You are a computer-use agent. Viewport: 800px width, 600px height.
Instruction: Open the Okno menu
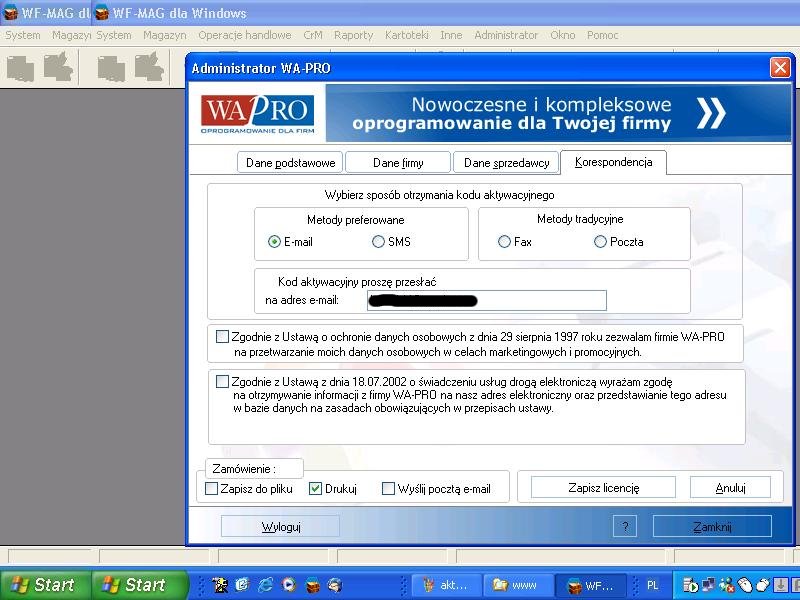(x=562, y=35)
